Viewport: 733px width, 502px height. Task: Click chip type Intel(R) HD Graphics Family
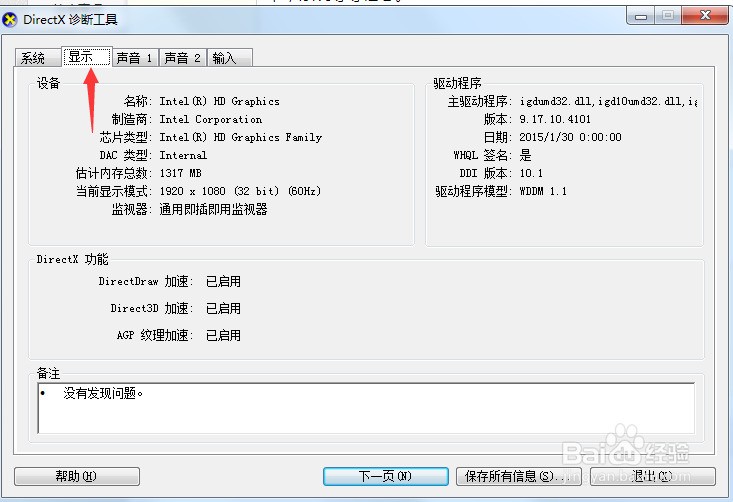click(240, 137)
